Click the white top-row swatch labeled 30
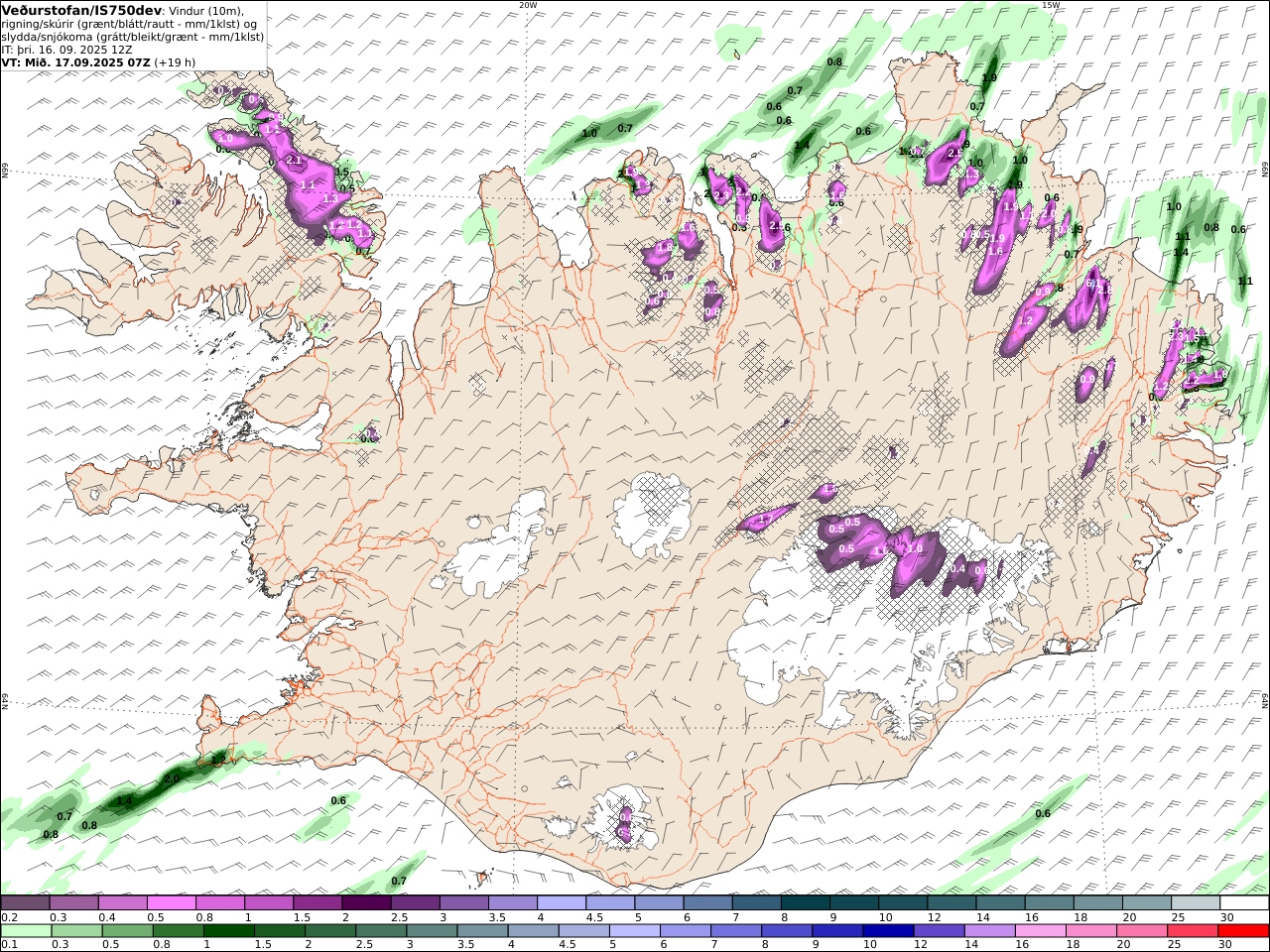This screenshot has width=1270, height=952. pos(1244,903)
